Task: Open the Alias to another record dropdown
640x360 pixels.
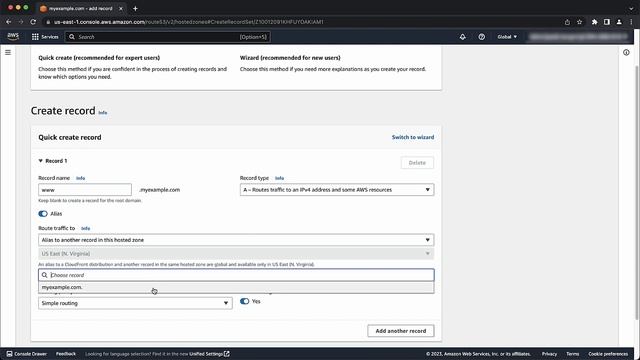Action: tap(236, 240)
